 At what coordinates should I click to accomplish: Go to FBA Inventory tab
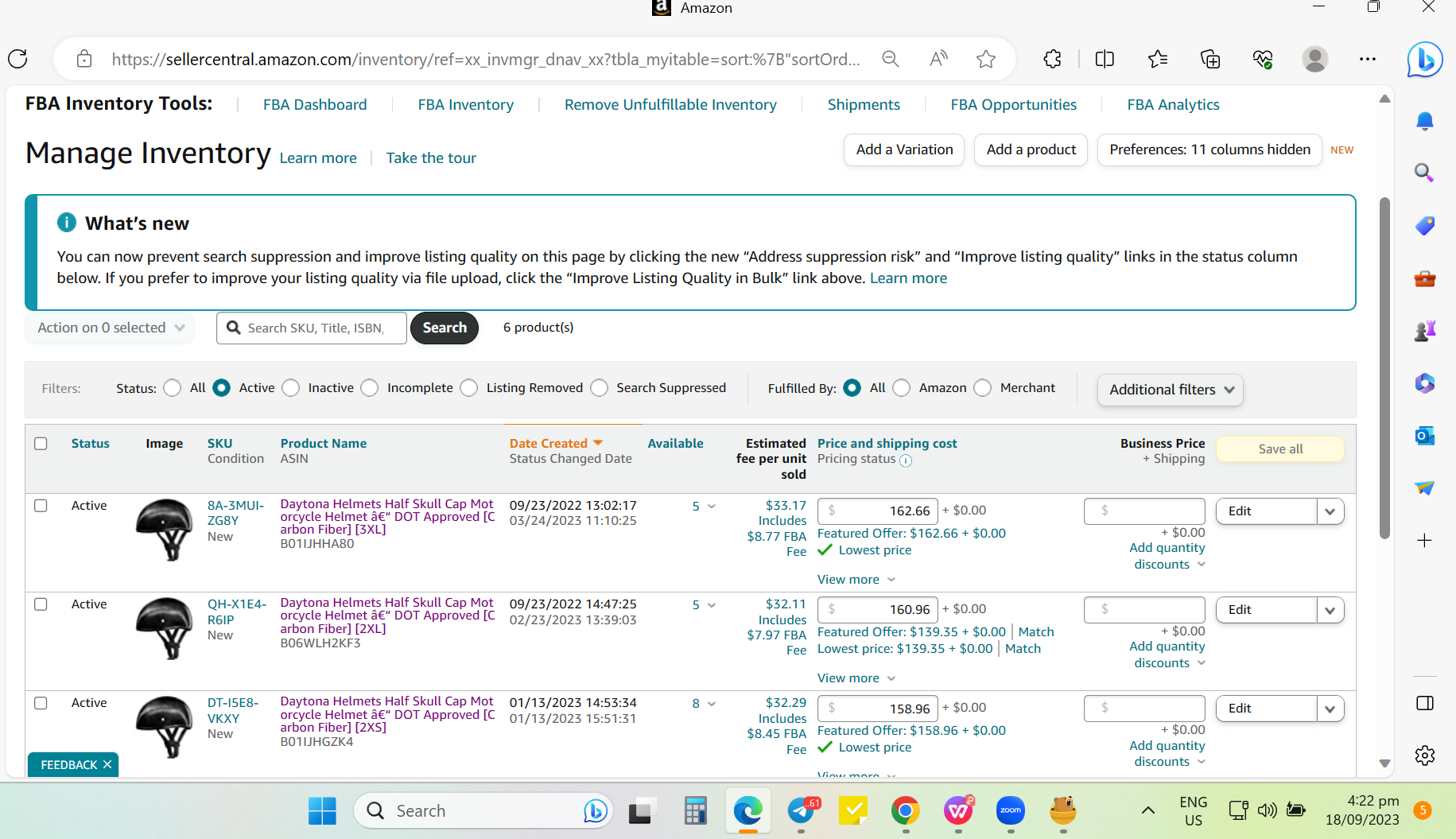pos(466,105)
